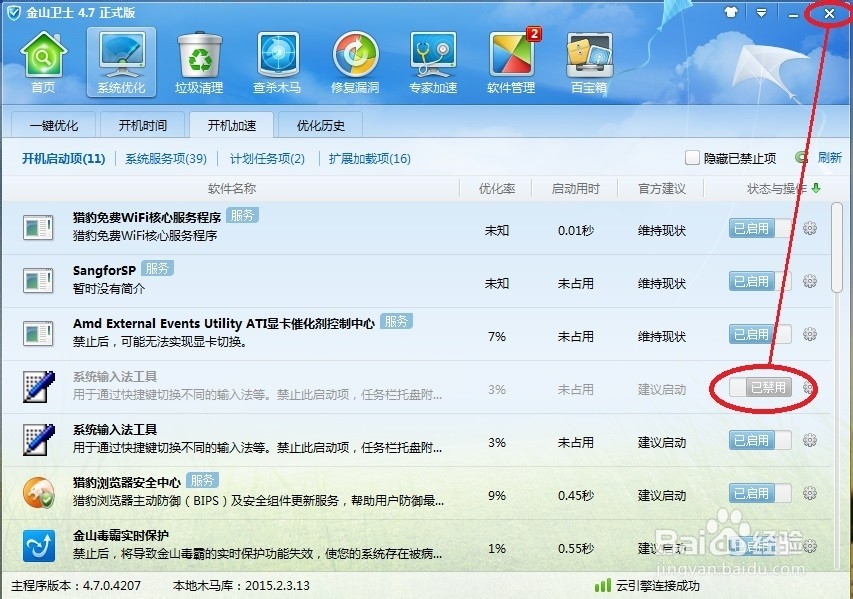
Task: Switch to the 开机加速 tab
Action: pos(232,125)
